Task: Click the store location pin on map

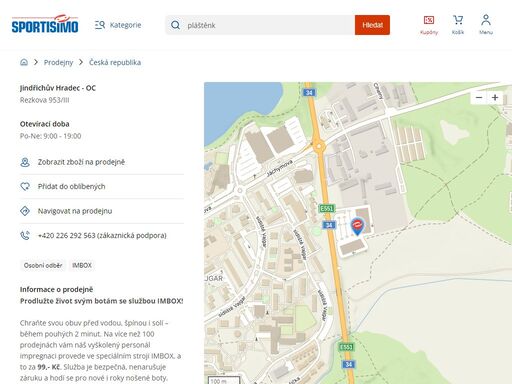Action: tap(357, 226)
